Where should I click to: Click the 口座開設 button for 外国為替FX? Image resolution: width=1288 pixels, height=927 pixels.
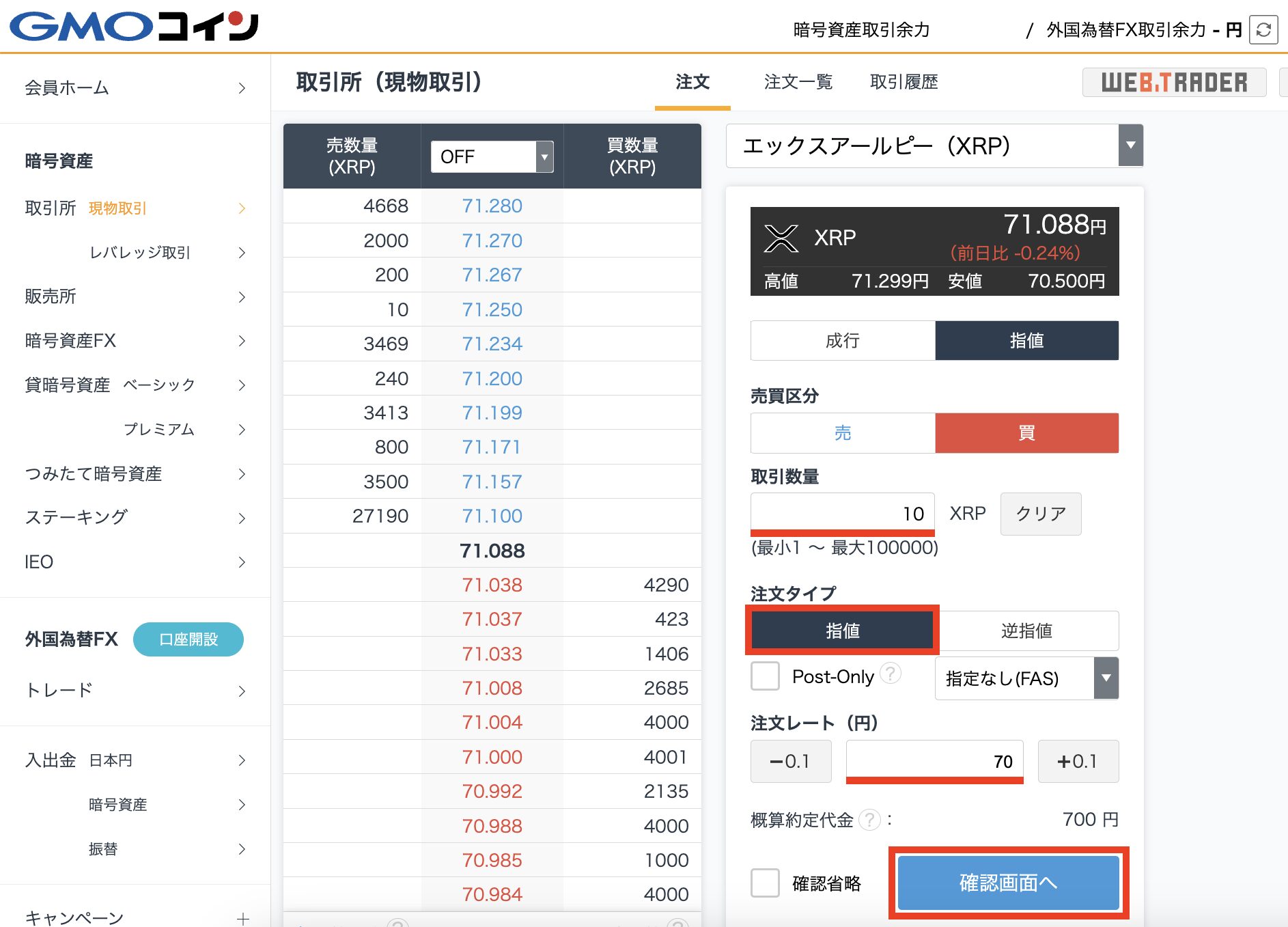tap(188, 639)
